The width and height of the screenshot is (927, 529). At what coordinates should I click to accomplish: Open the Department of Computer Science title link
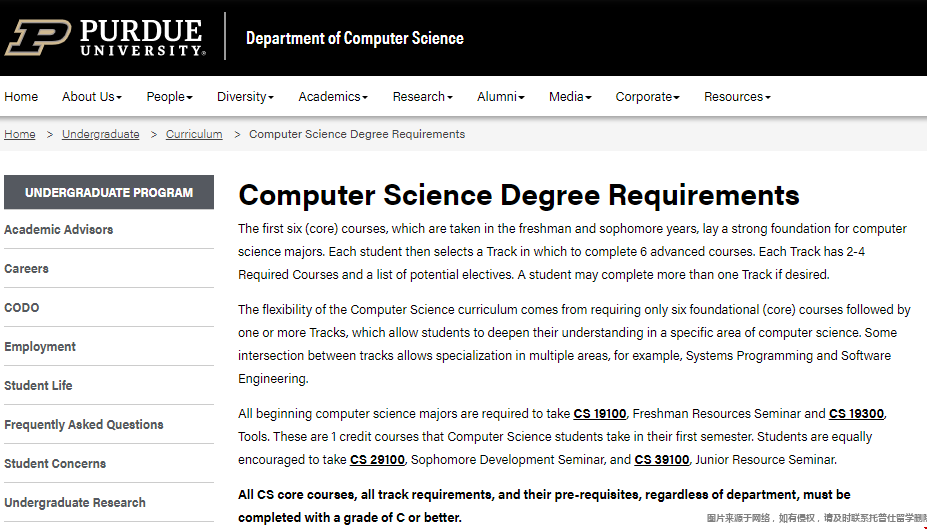355,38
